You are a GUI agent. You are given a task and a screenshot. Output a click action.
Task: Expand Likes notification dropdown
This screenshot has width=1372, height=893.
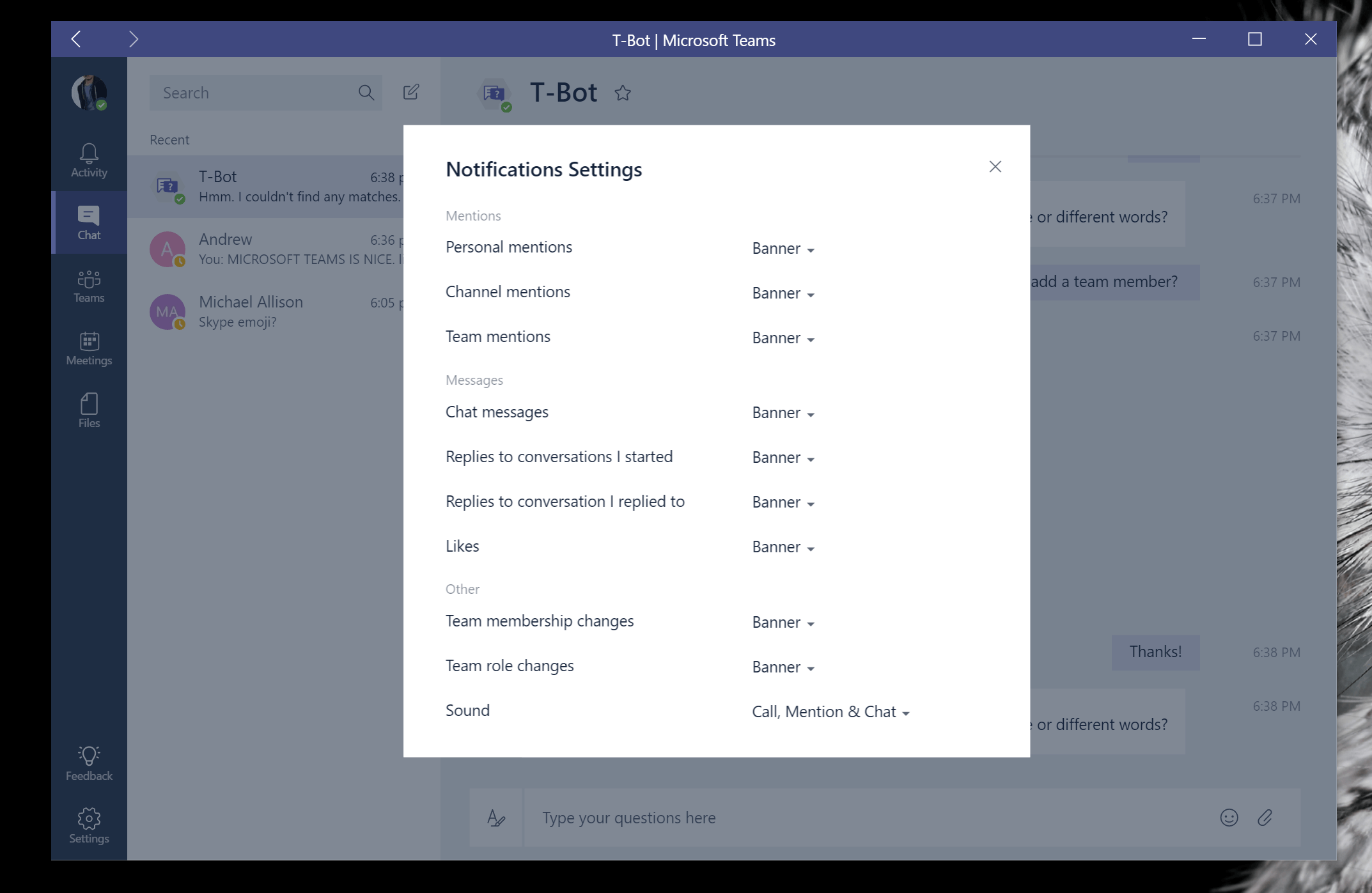pos(783,547)
